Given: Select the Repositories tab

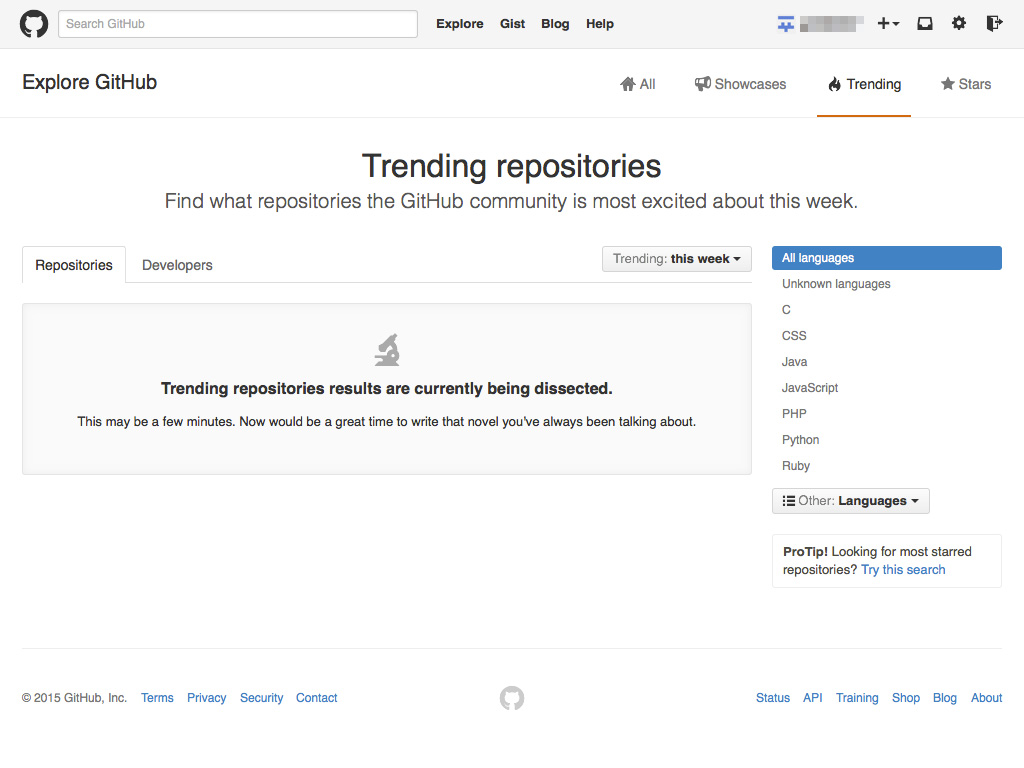Looking at the screenshot, I should coord(74,265).
